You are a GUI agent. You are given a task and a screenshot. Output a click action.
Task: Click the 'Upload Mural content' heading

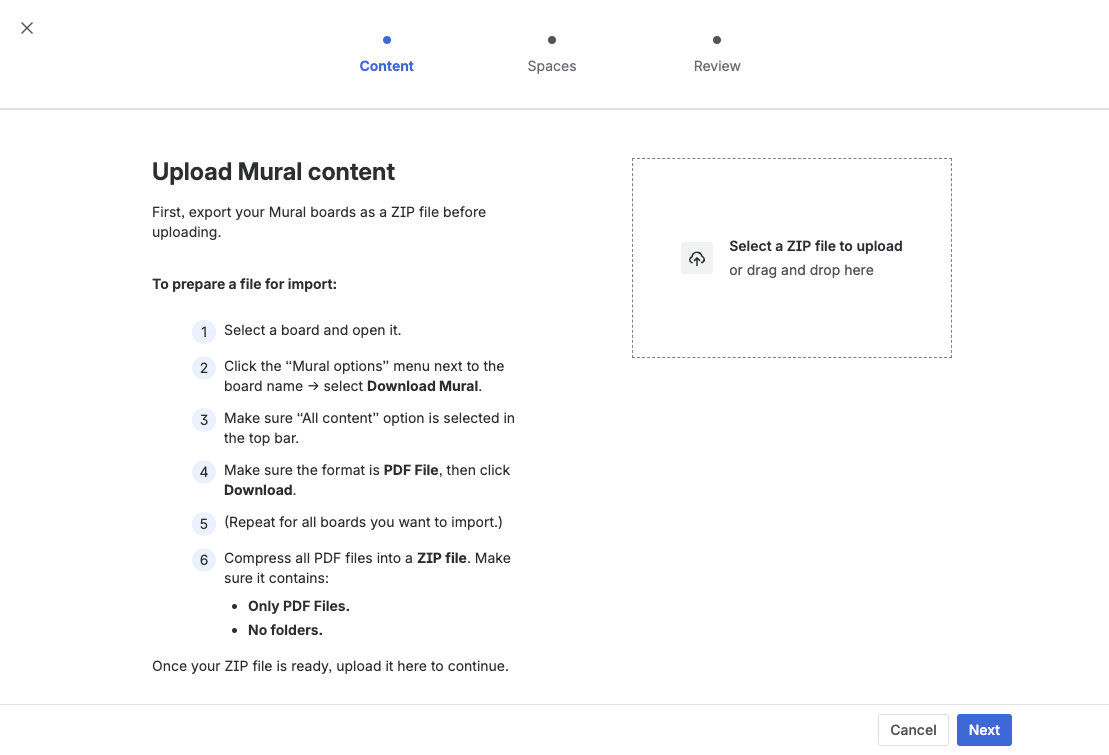click(273, 172)
